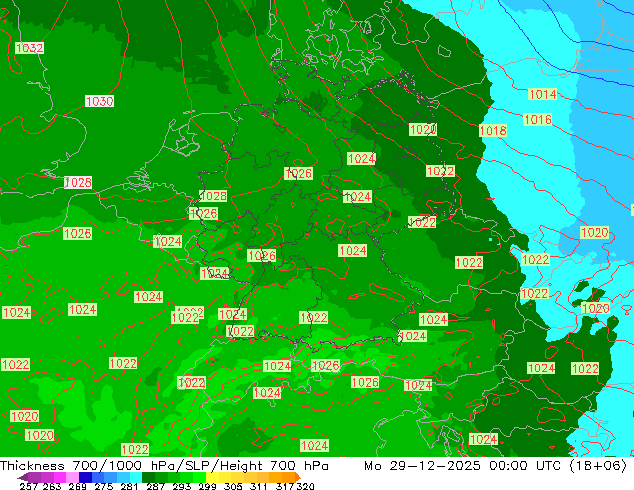
Task: Click the 287 legend value
Action: click(x=155, y=486)
